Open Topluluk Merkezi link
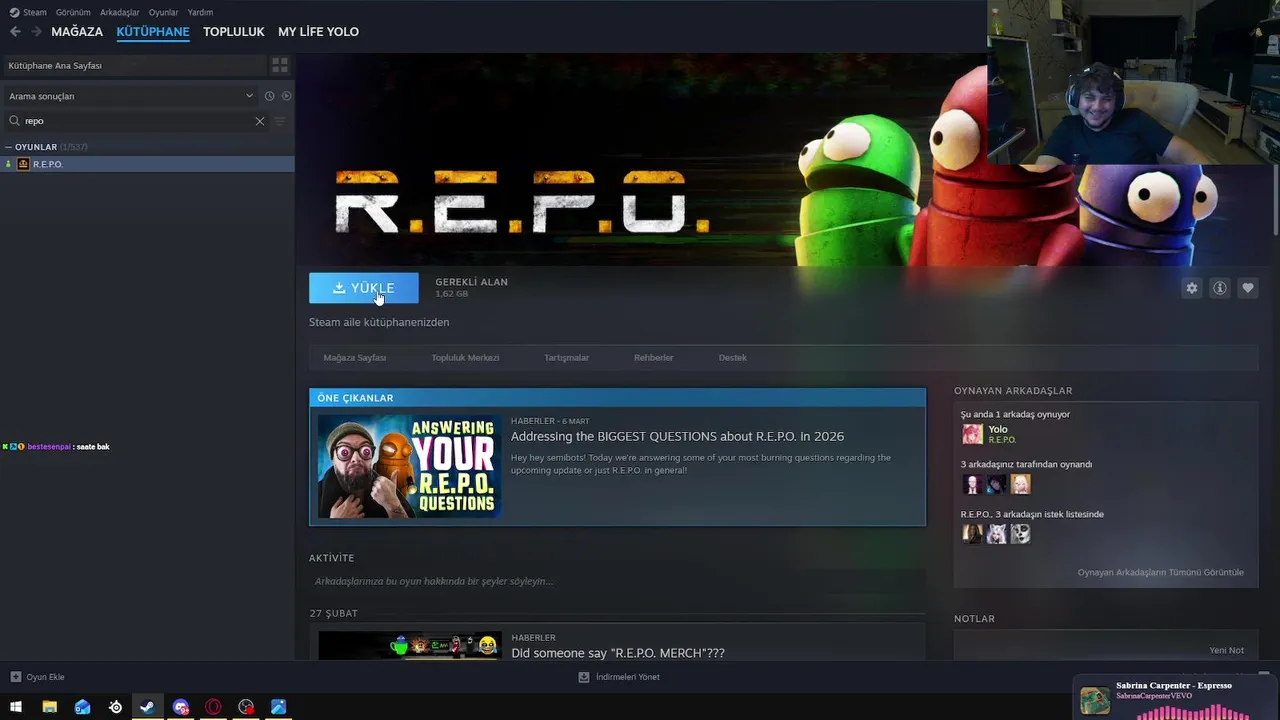1280x720 pixels. (465, 358)
